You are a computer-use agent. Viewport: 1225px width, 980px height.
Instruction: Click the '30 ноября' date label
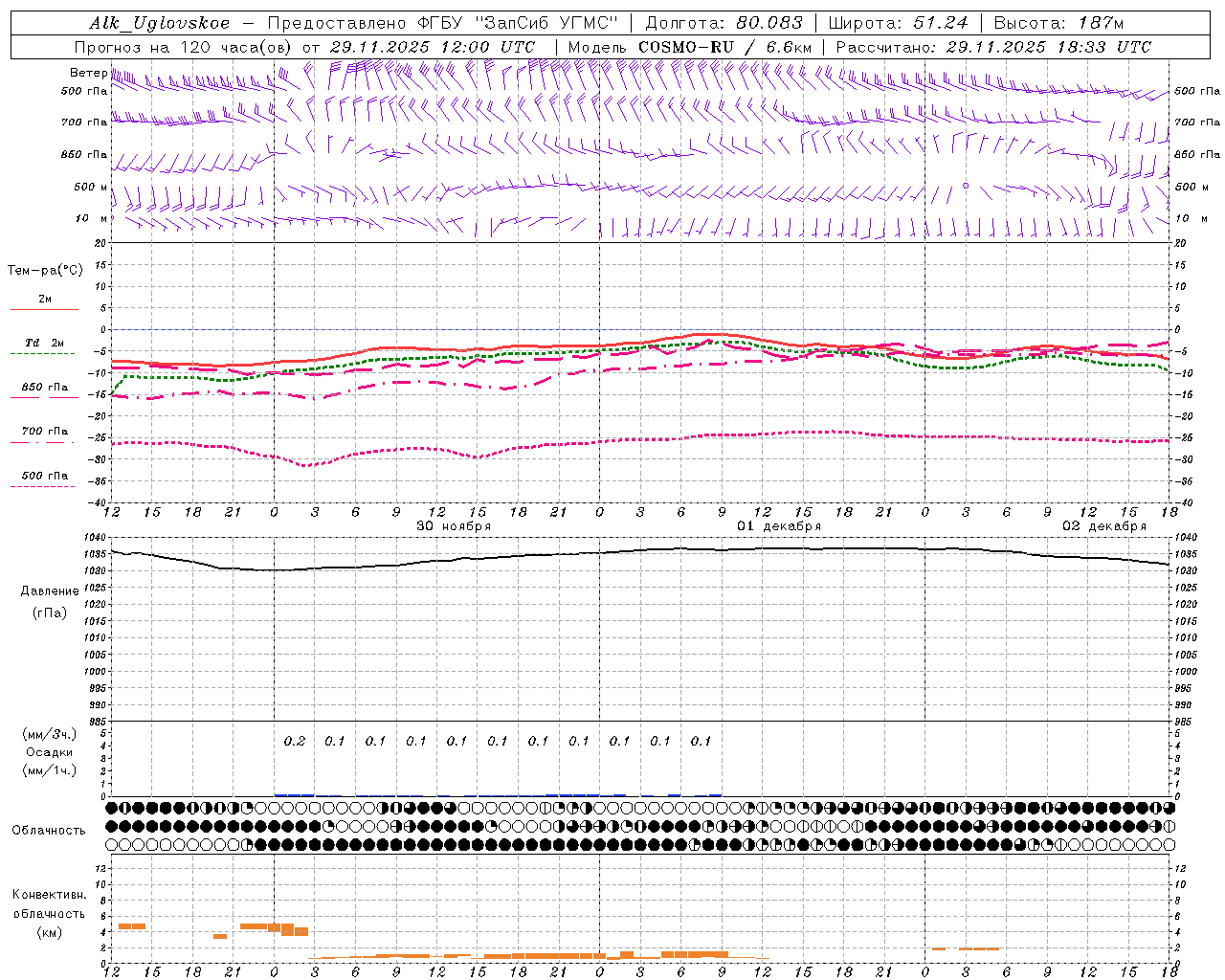tap(454, 526)
